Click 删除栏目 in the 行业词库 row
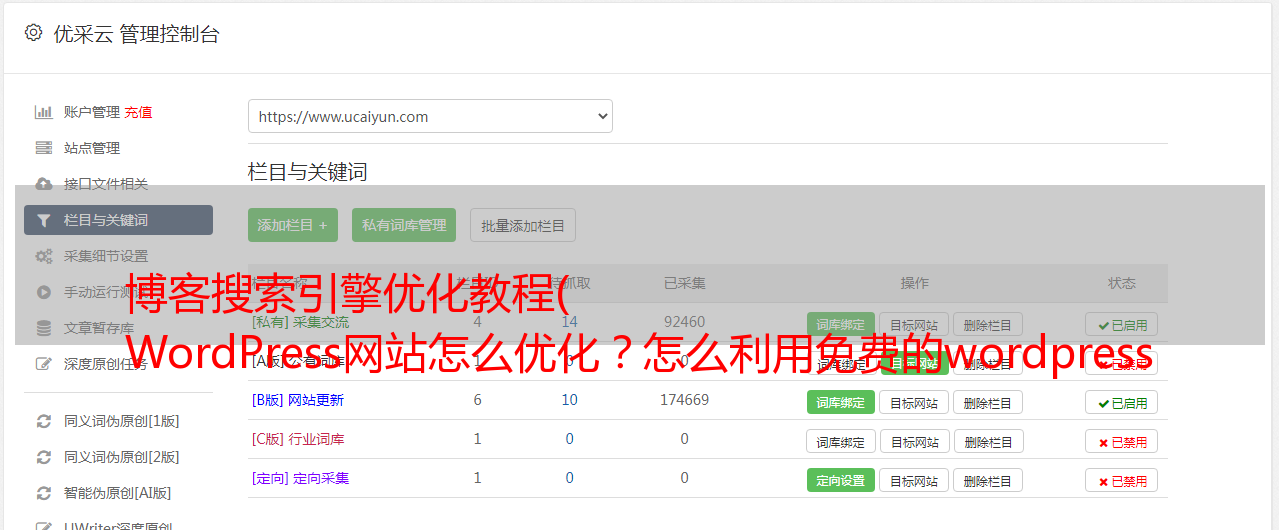 pyautogui.click(x=988, y=441)
